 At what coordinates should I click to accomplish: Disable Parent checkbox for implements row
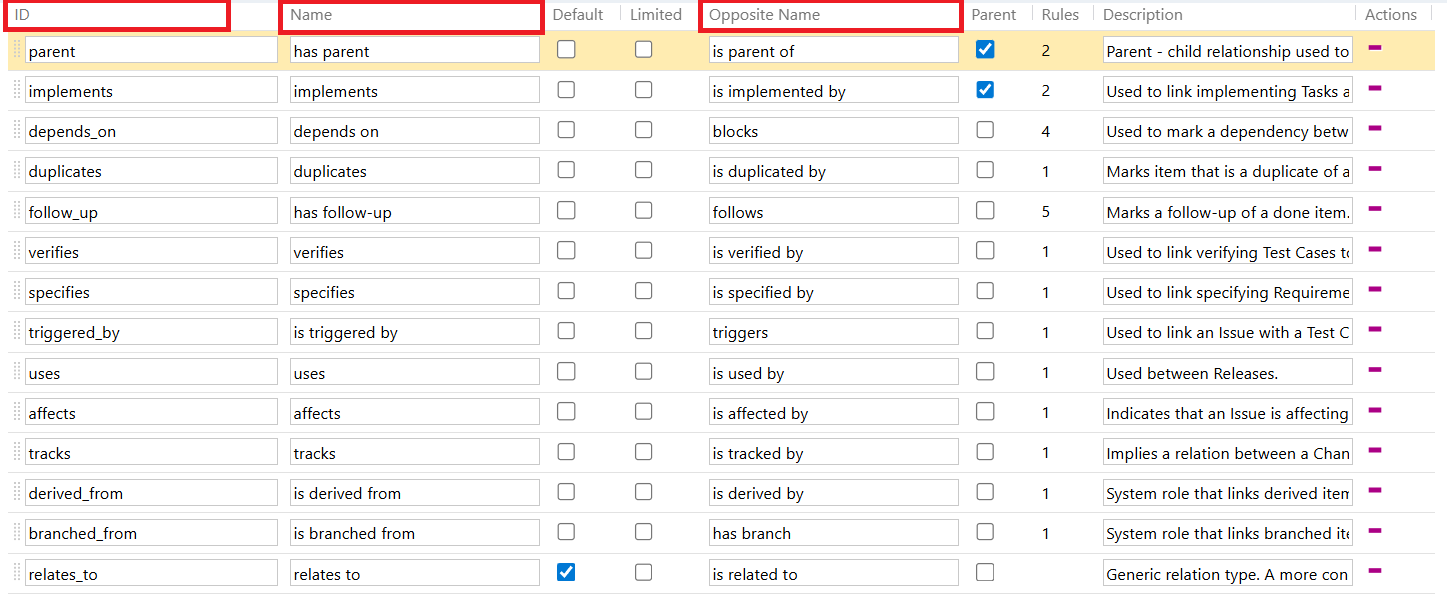click(985, 90)
